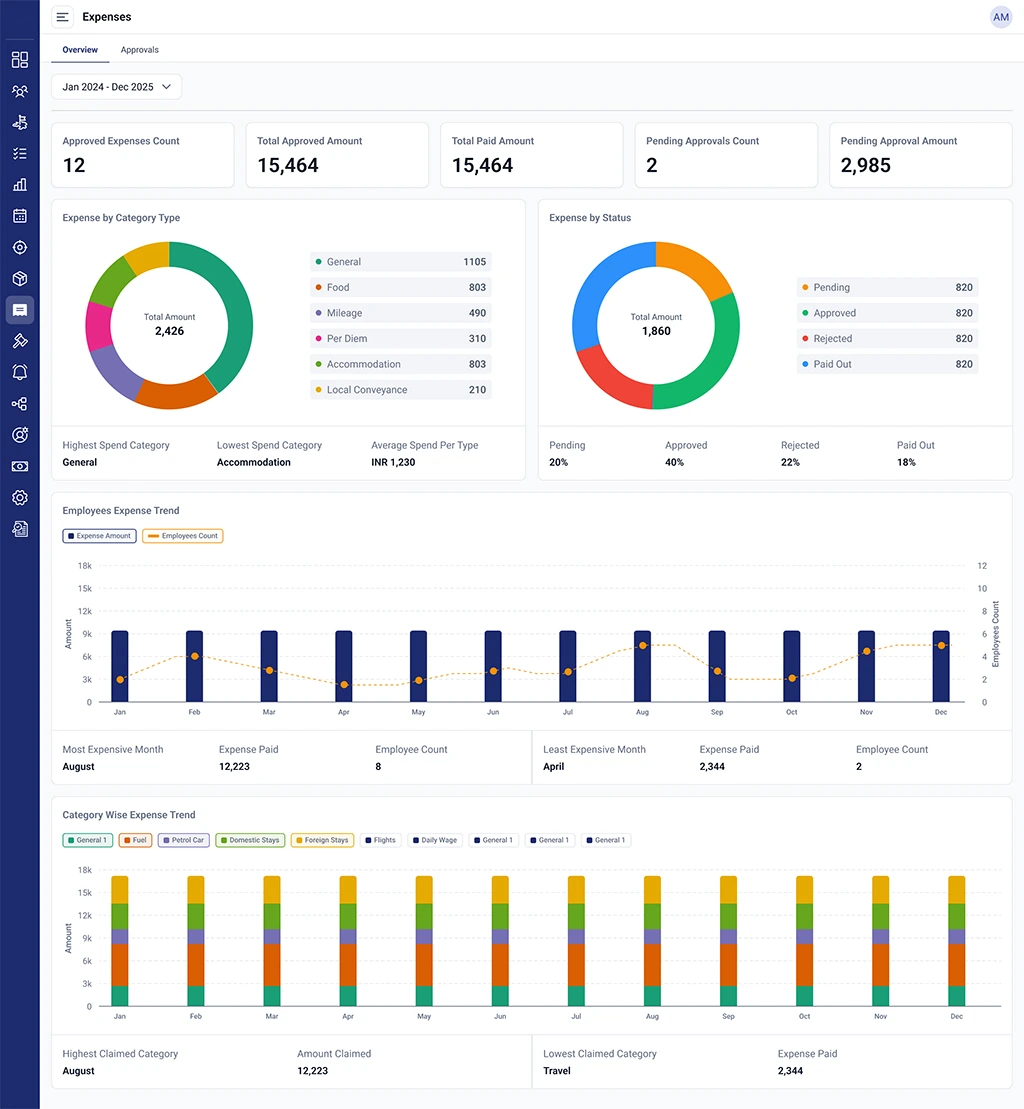This screenshot has width=1024, height=1109.
Task: Open the checklist tasks icon in sidebar
Action: [20, 153]
